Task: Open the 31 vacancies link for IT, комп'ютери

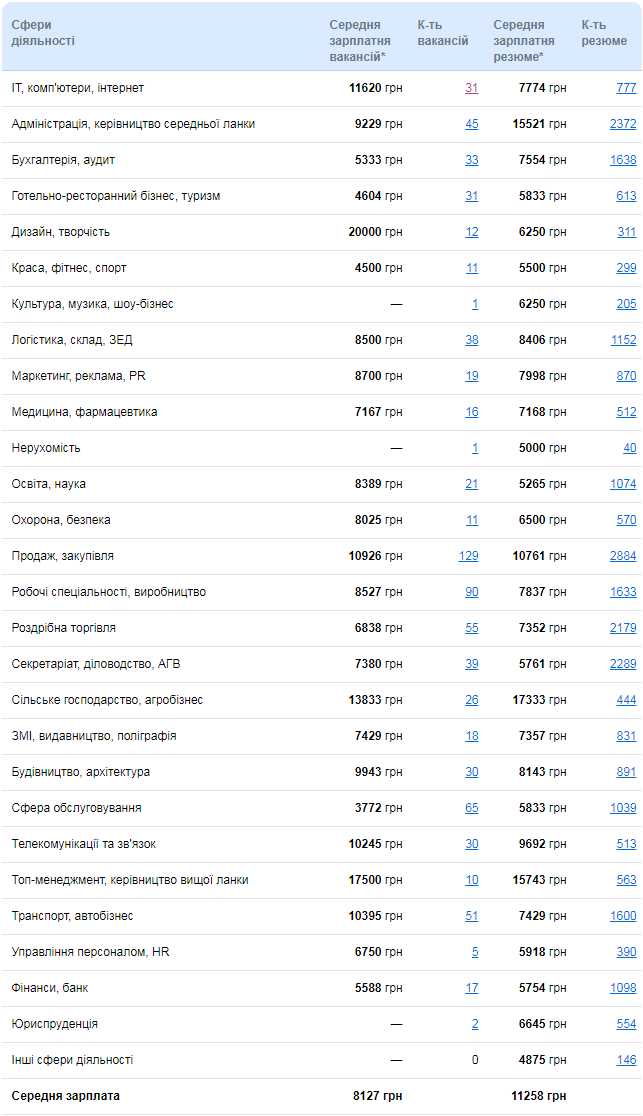Action: (471, 88)
